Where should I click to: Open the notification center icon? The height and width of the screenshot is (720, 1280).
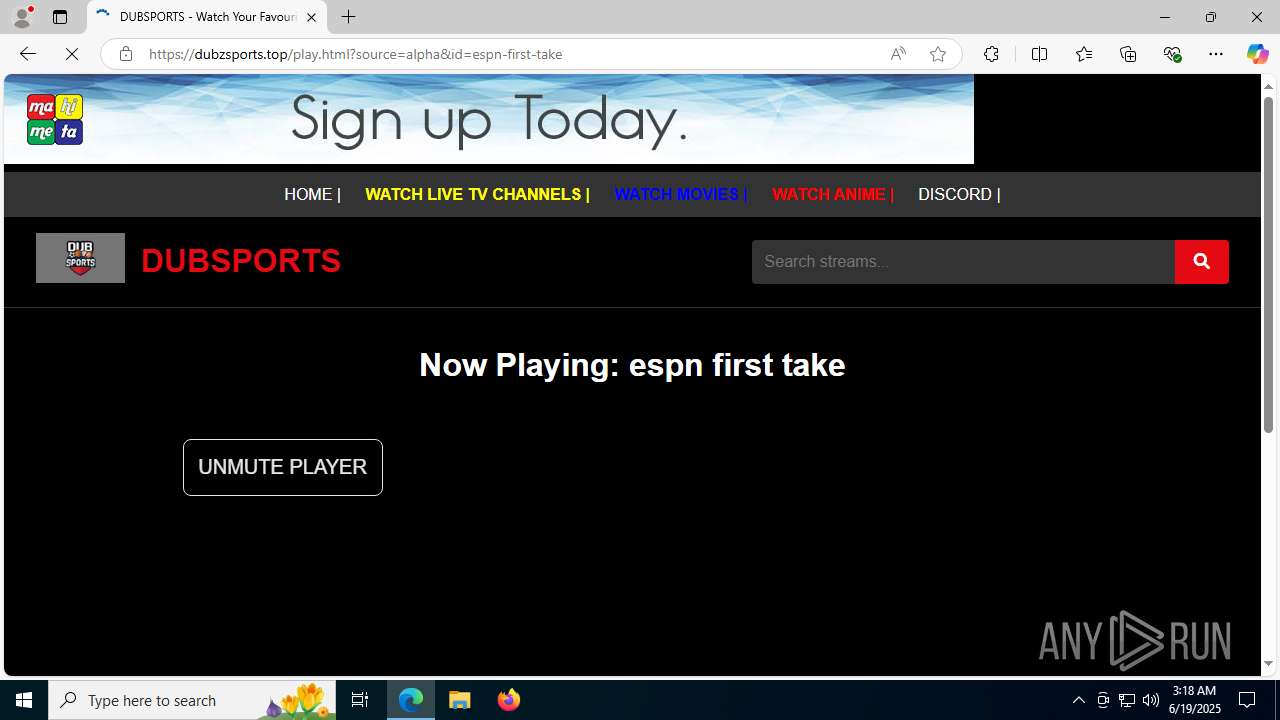pyautogui.click(x=1248, y=700)
